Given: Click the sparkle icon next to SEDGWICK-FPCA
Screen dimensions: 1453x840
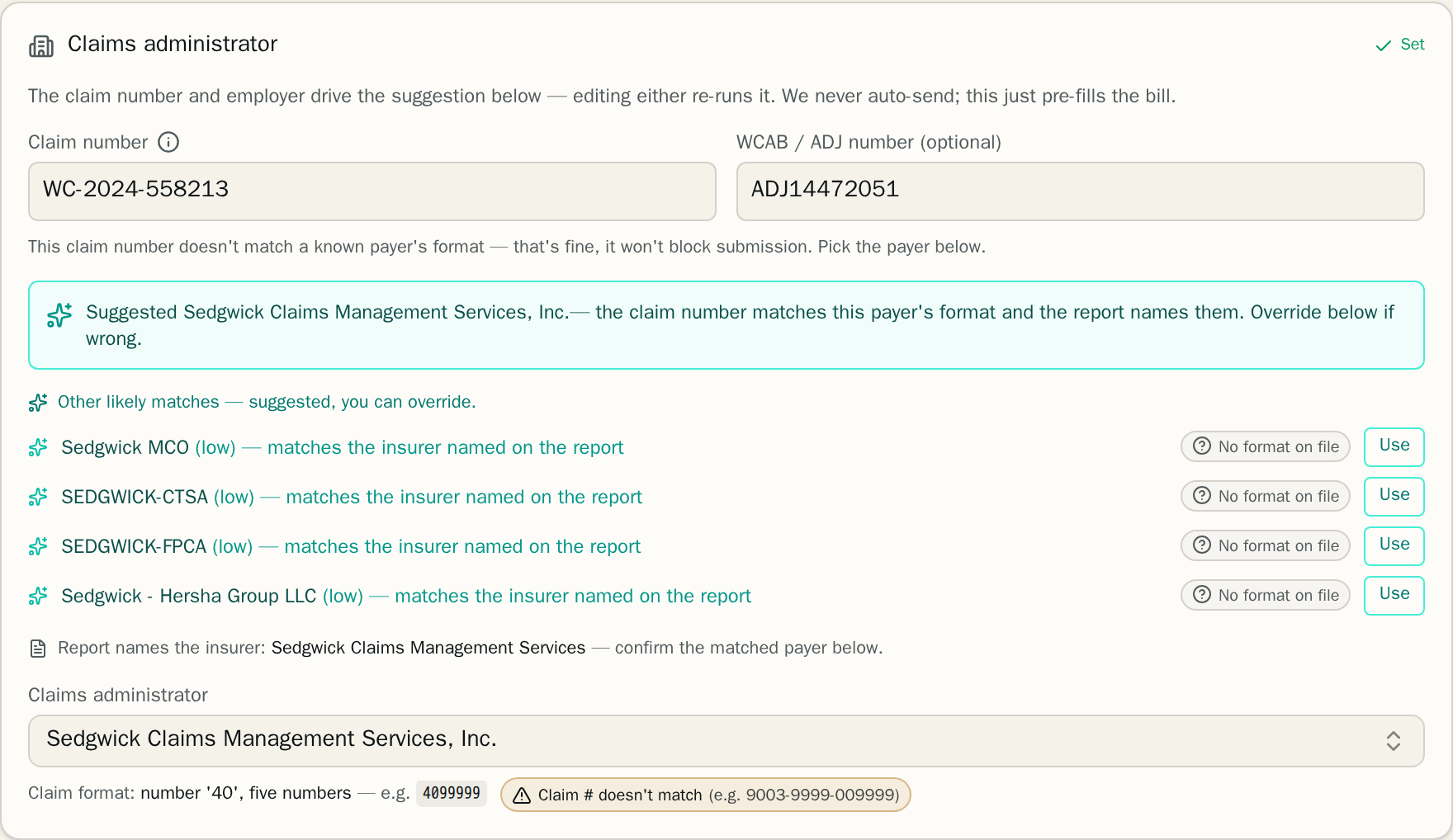Looking at the screenshot, I should (38, 546).
